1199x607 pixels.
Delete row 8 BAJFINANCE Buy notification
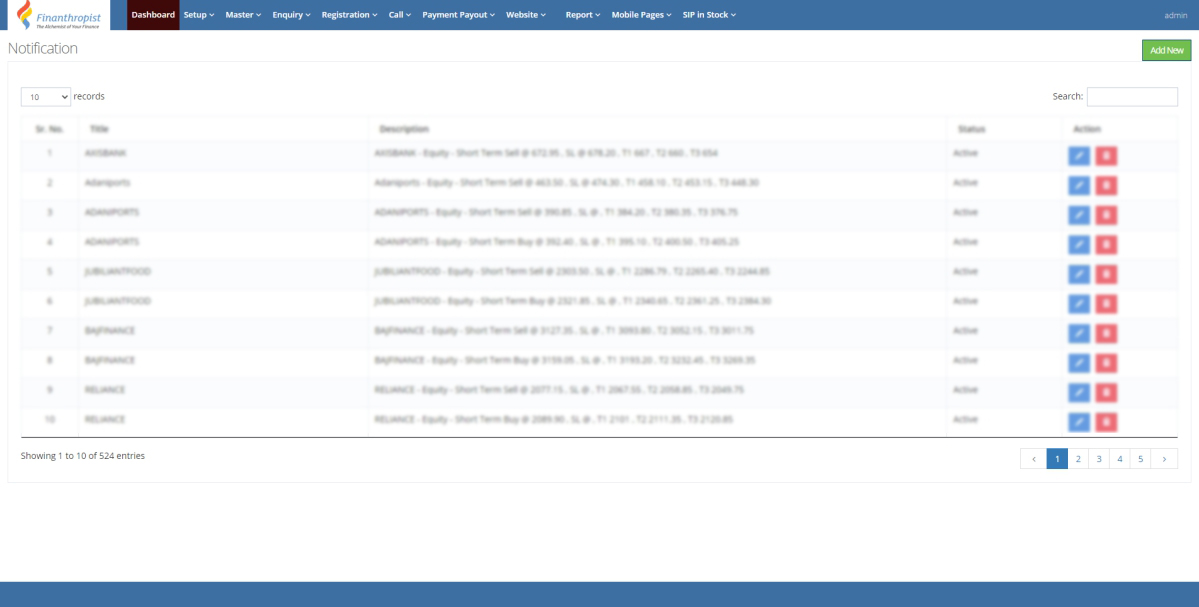tap(1106, 362)
